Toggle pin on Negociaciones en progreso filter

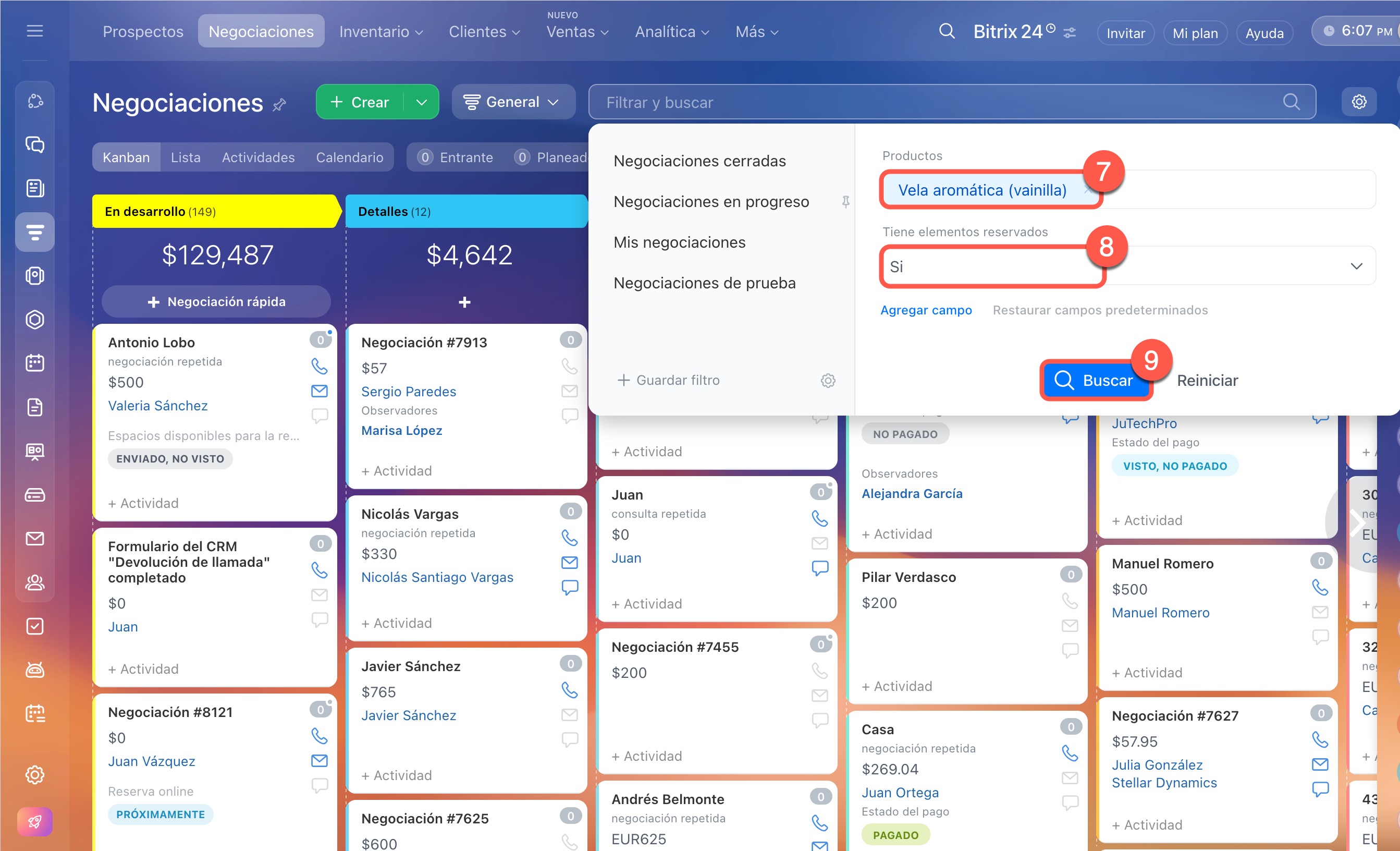click(x=845, y=202)
